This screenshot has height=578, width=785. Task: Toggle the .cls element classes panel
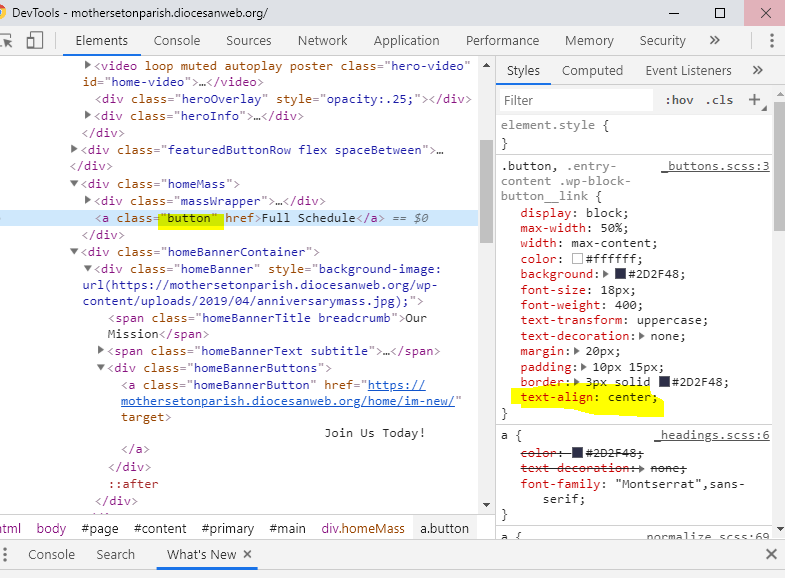tap(719, 101)
